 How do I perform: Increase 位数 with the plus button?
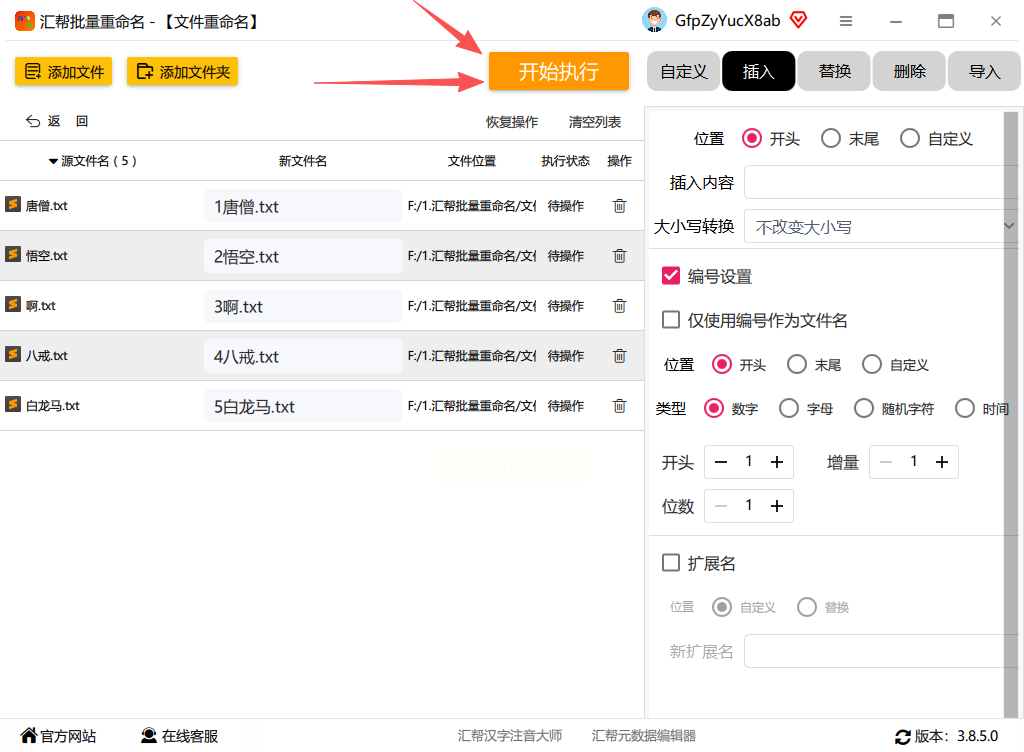pos(776,506)
